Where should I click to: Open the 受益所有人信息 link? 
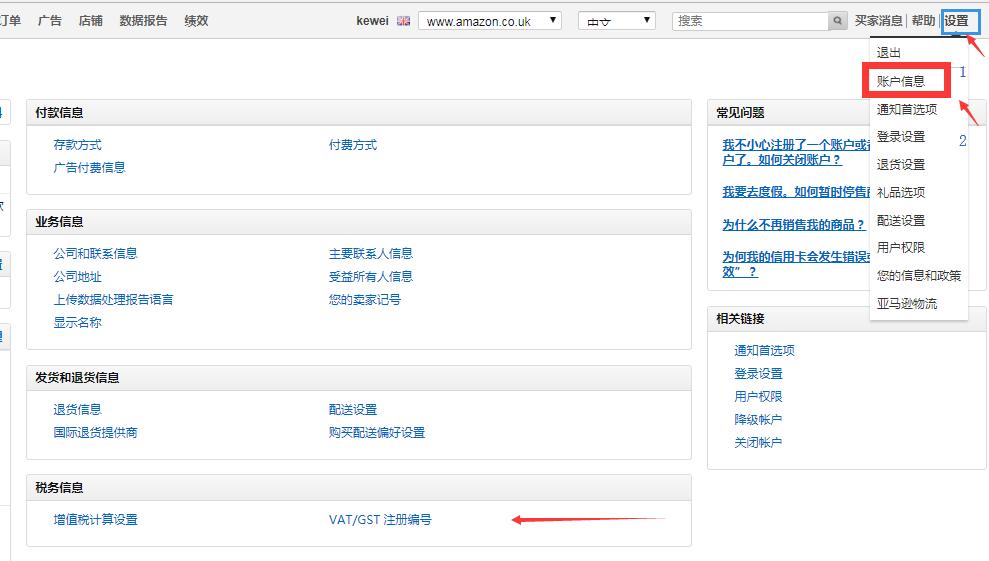coord(371,276)
